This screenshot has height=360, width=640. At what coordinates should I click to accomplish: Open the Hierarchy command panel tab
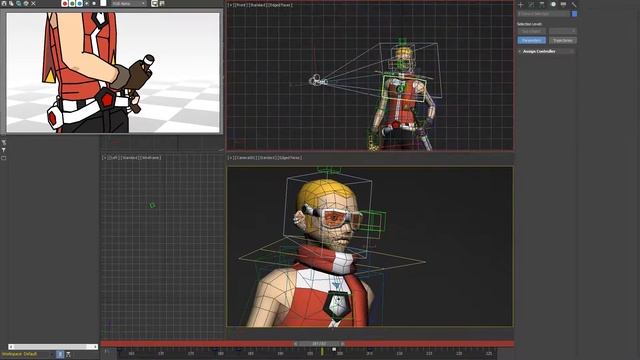pos(542,4)
